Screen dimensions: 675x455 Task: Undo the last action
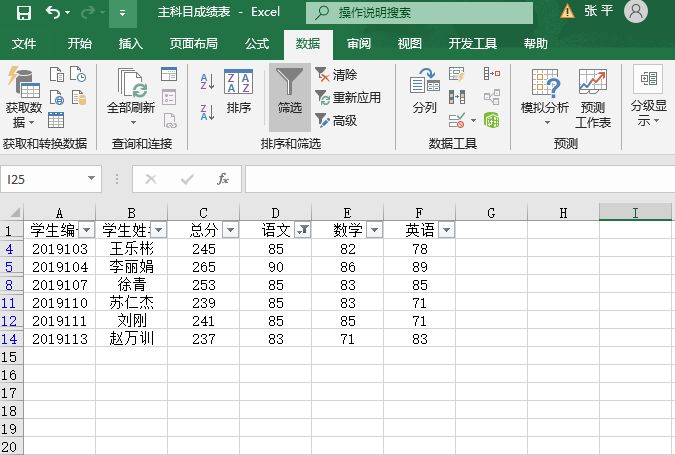point(53,12)
